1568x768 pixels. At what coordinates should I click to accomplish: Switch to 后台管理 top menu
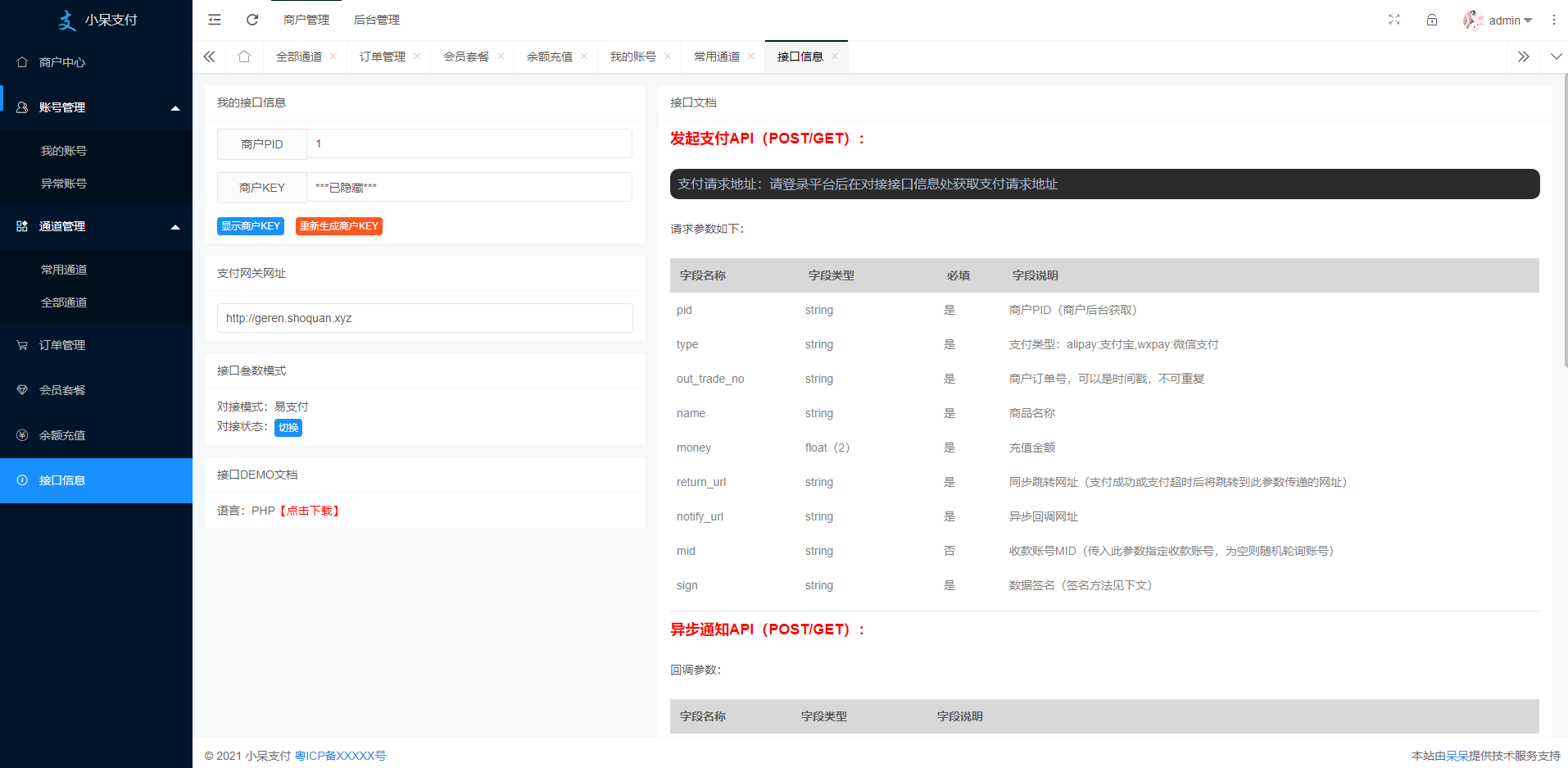click(x=377, y=20)
